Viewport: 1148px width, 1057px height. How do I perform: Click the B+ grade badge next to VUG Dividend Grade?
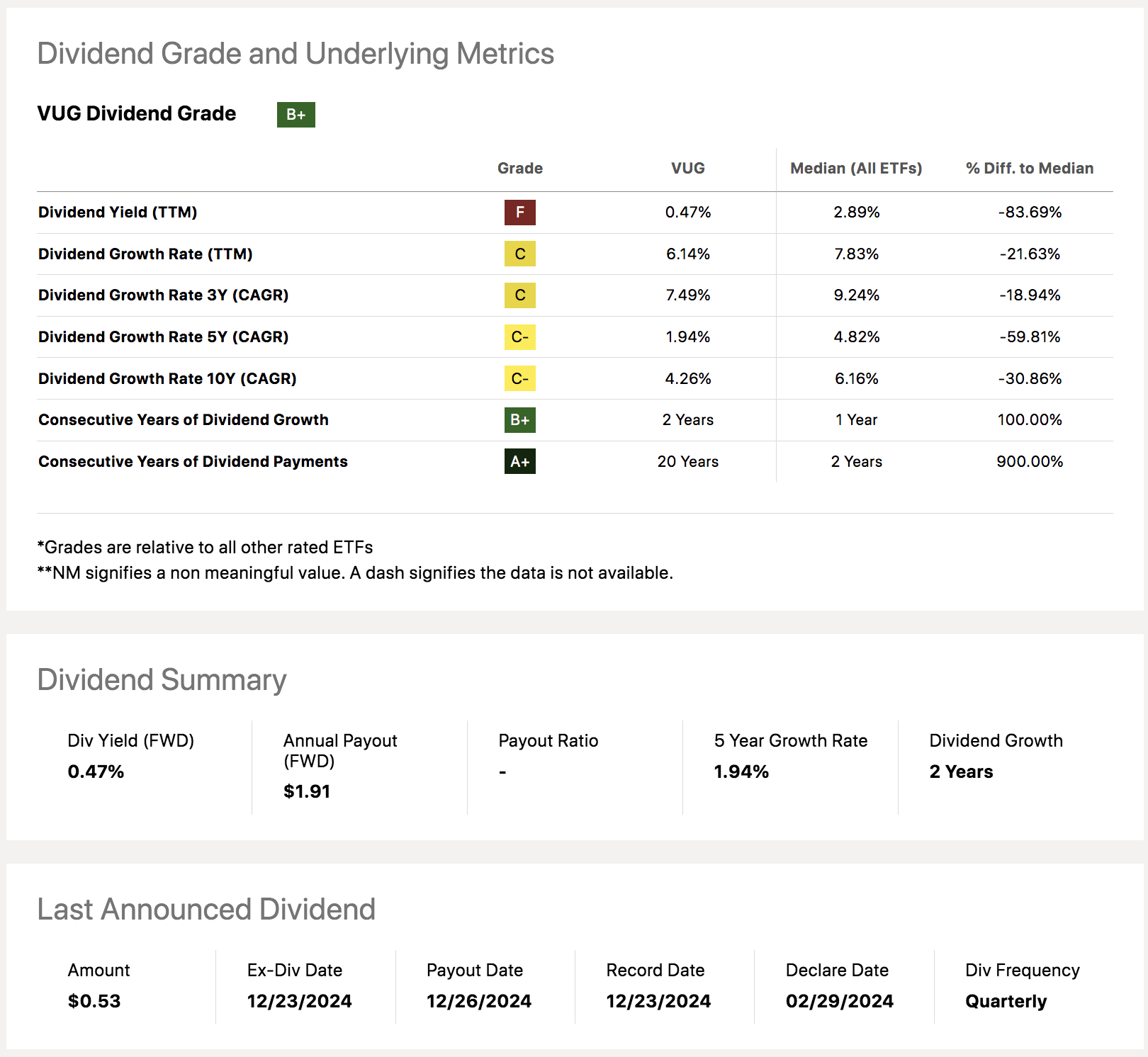coord(297,114)
